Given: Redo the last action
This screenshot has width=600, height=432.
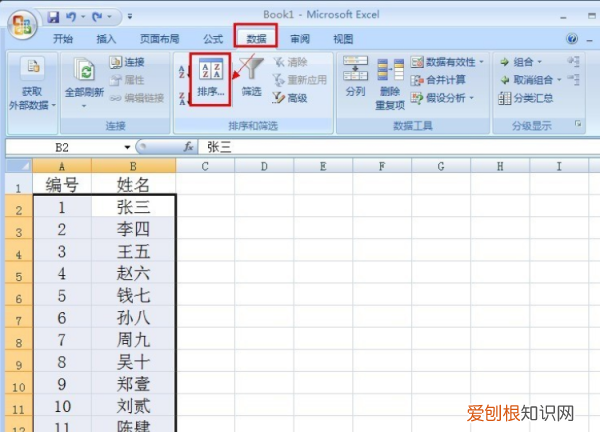Looking at the screenshot, I should click(x=97, y=17).
